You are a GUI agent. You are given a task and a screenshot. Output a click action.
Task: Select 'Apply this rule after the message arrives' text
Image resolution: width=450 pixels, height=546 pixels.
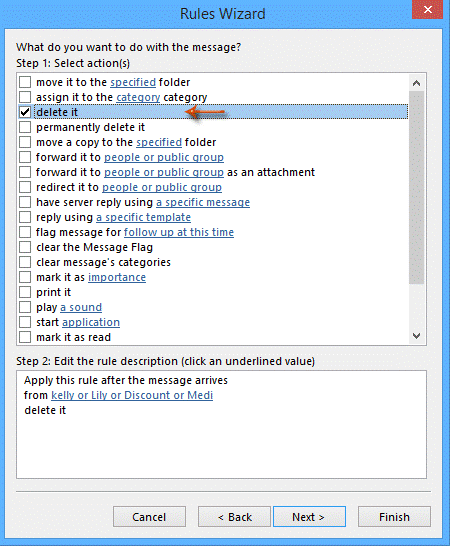[x=126, y=380]
